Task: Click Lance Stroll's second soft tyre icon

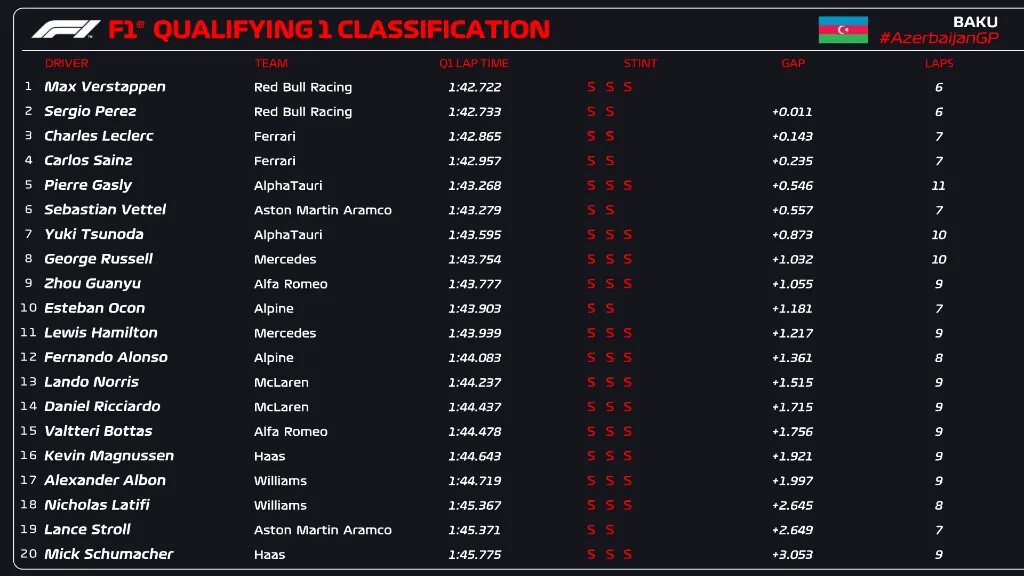Action: point(609,530)
